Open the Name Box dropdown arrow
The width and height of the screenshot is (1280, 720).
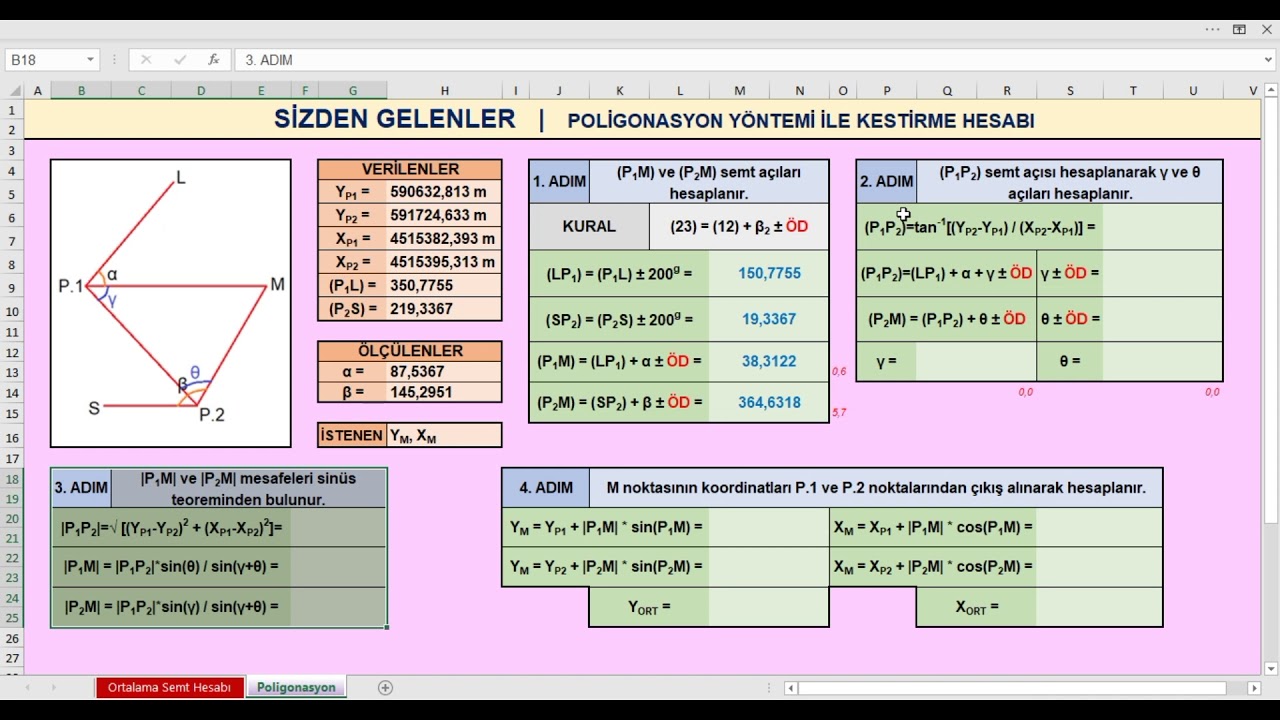point(90,60)
